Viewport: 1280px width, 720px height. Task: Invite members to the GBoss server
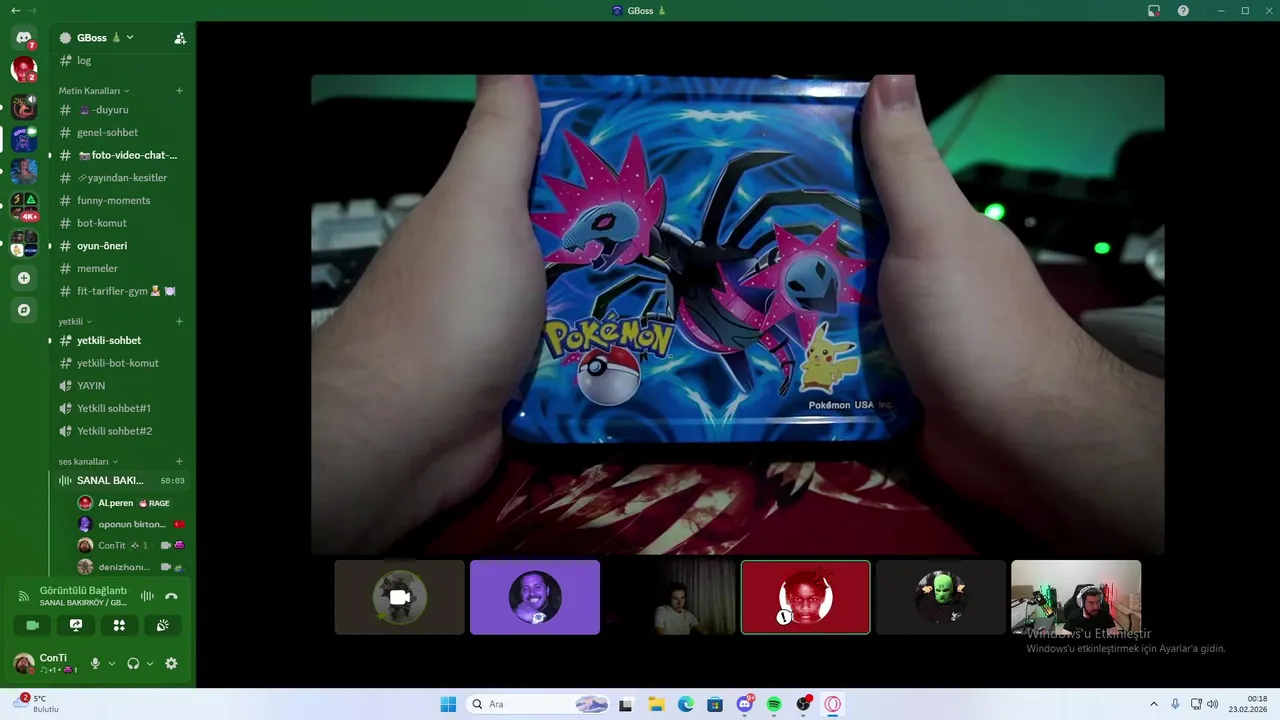[180, 38]
